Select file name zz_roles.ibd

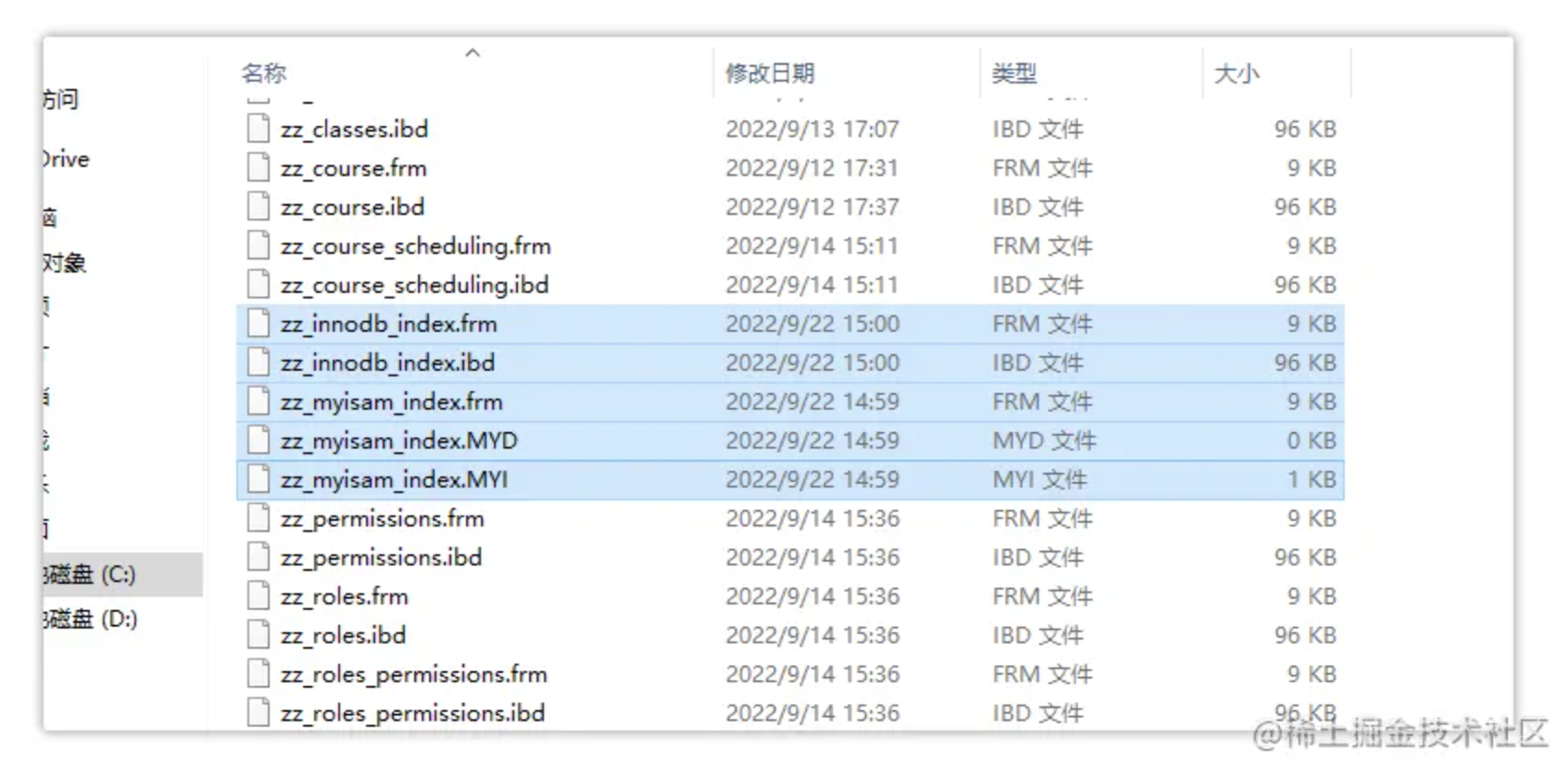pos(344,635)
